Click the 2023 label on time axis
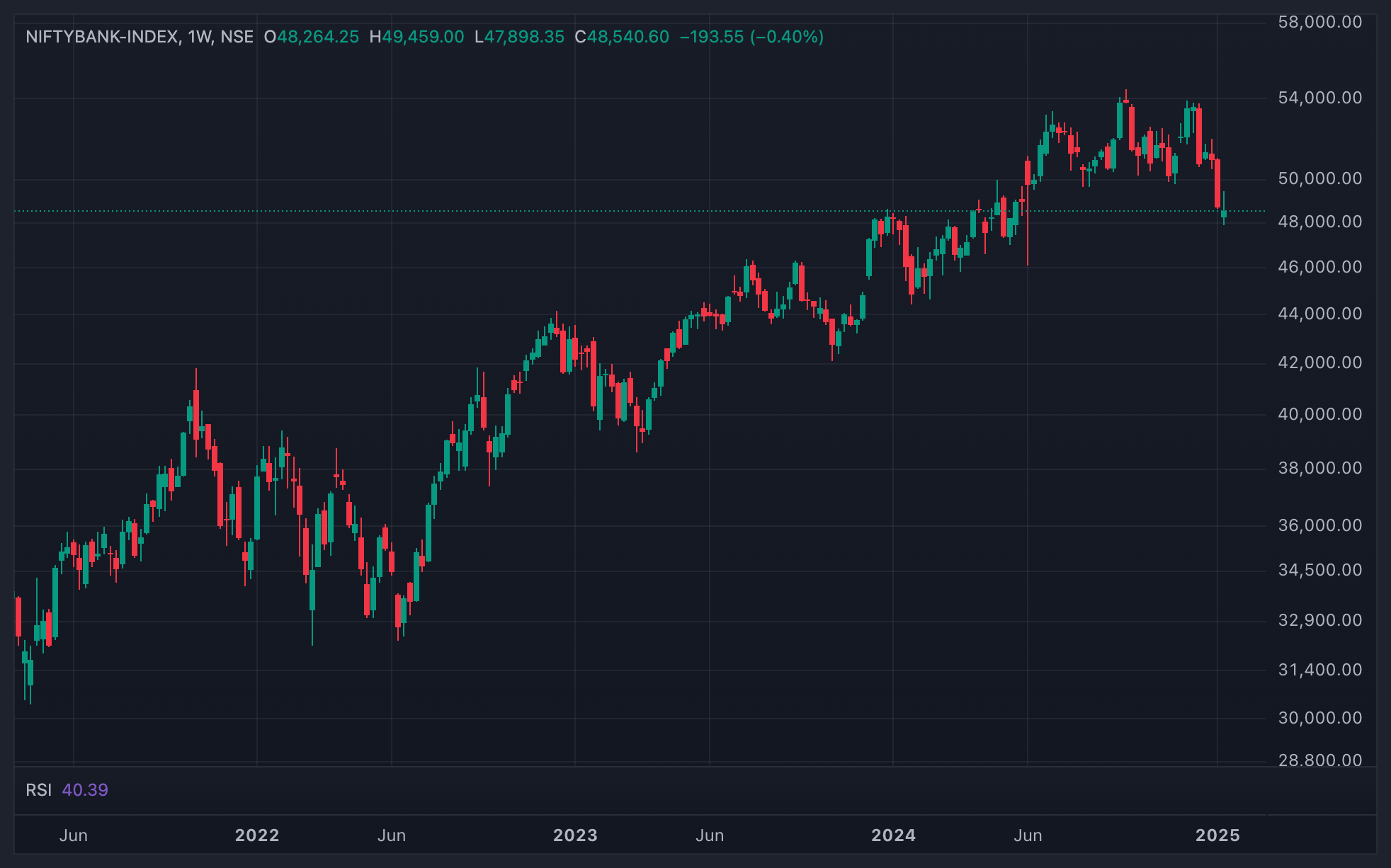This screenshot has width=1391, height=868. [x=575, y=835]
